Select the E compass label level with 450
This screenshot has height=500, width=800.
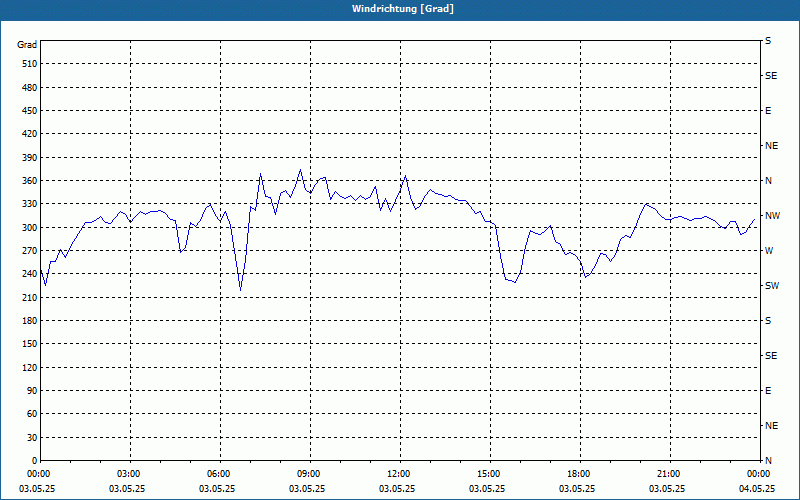[768, 111]
